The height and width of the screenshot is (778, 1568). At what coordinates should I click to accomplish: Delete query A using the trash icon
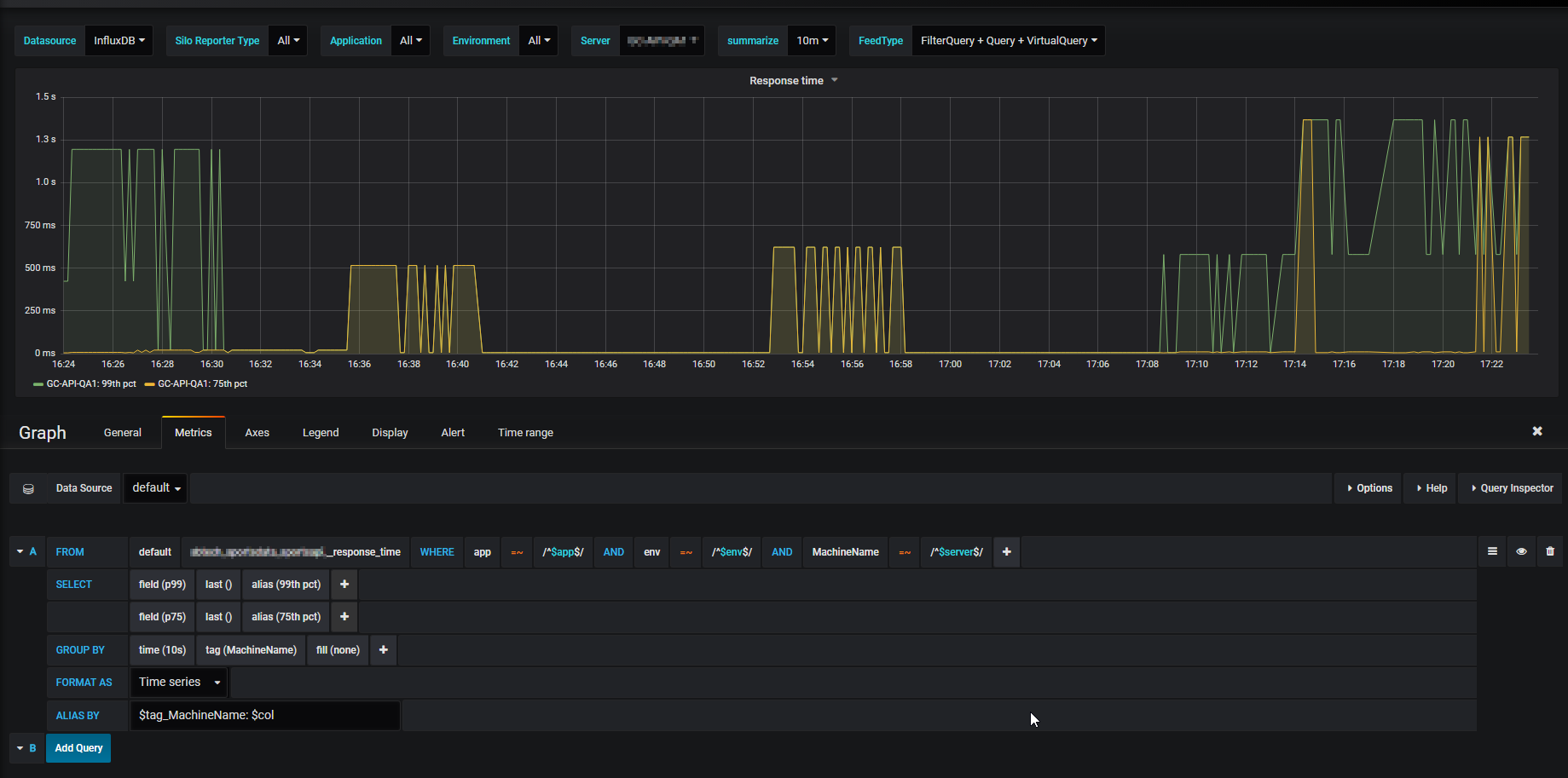1550,551
